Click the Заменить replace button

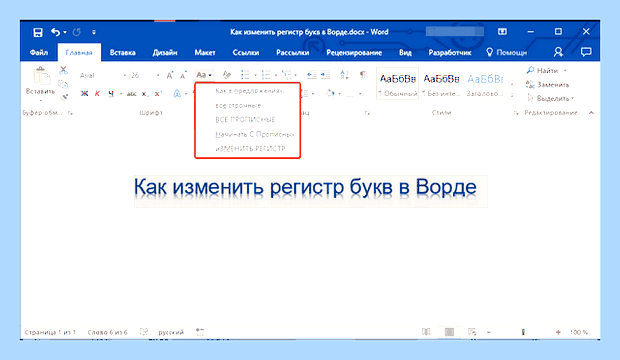tap(547, 85)
